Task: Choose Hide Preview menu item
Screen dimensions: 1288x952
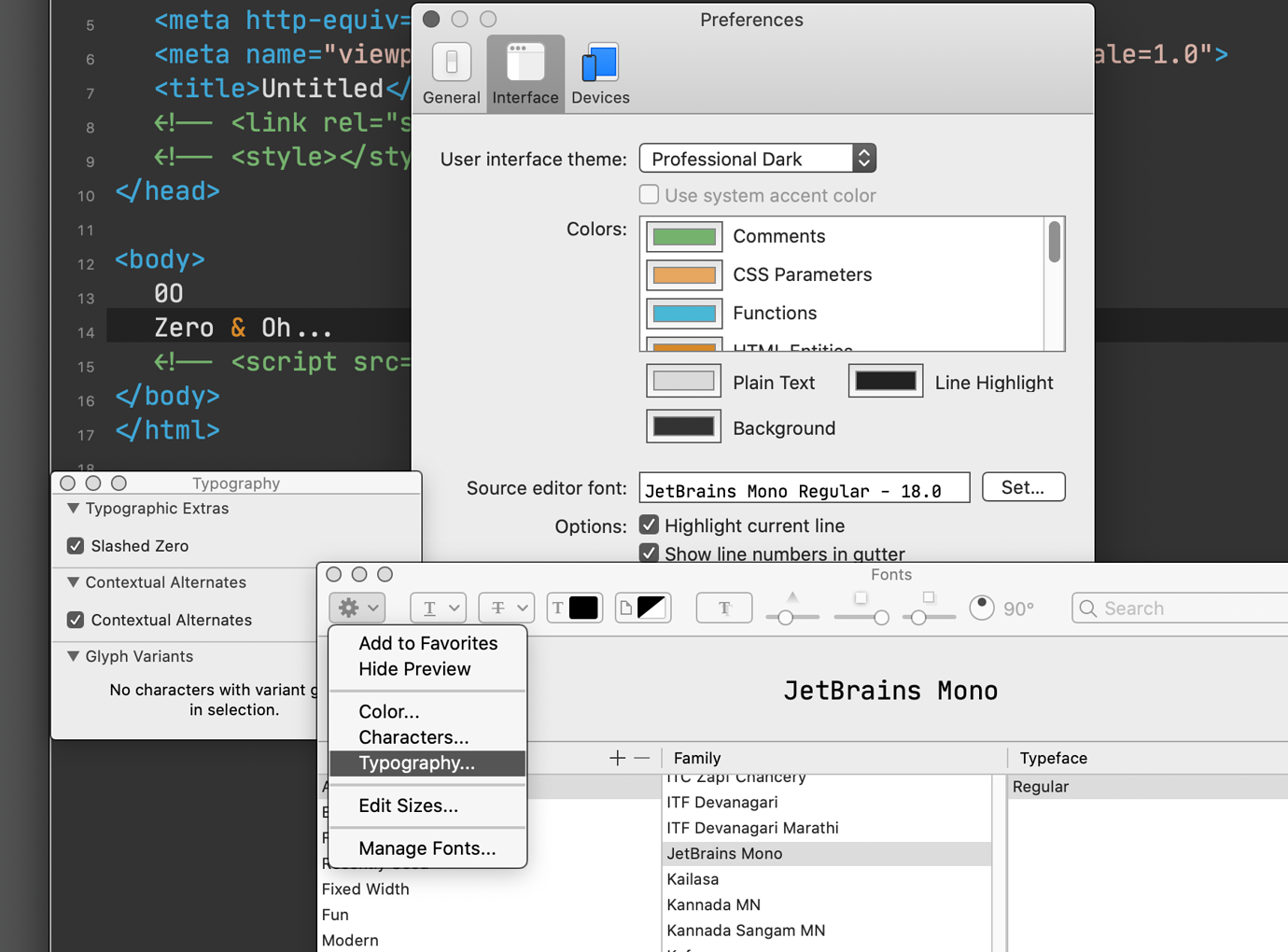Action: (x=427, y=669)
